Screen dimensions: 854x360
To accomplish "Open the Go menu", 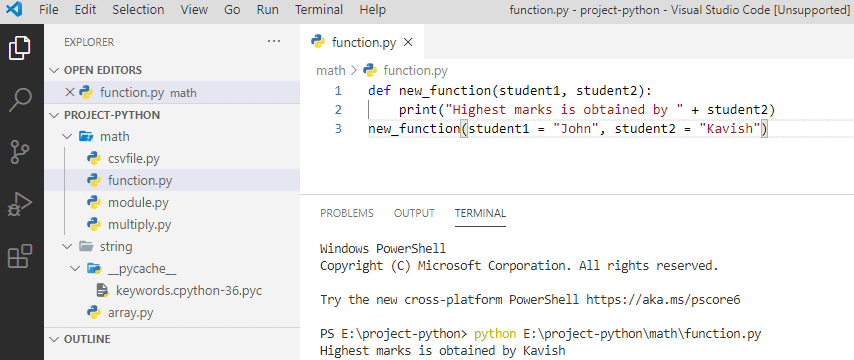I will (x=232, y=10).
